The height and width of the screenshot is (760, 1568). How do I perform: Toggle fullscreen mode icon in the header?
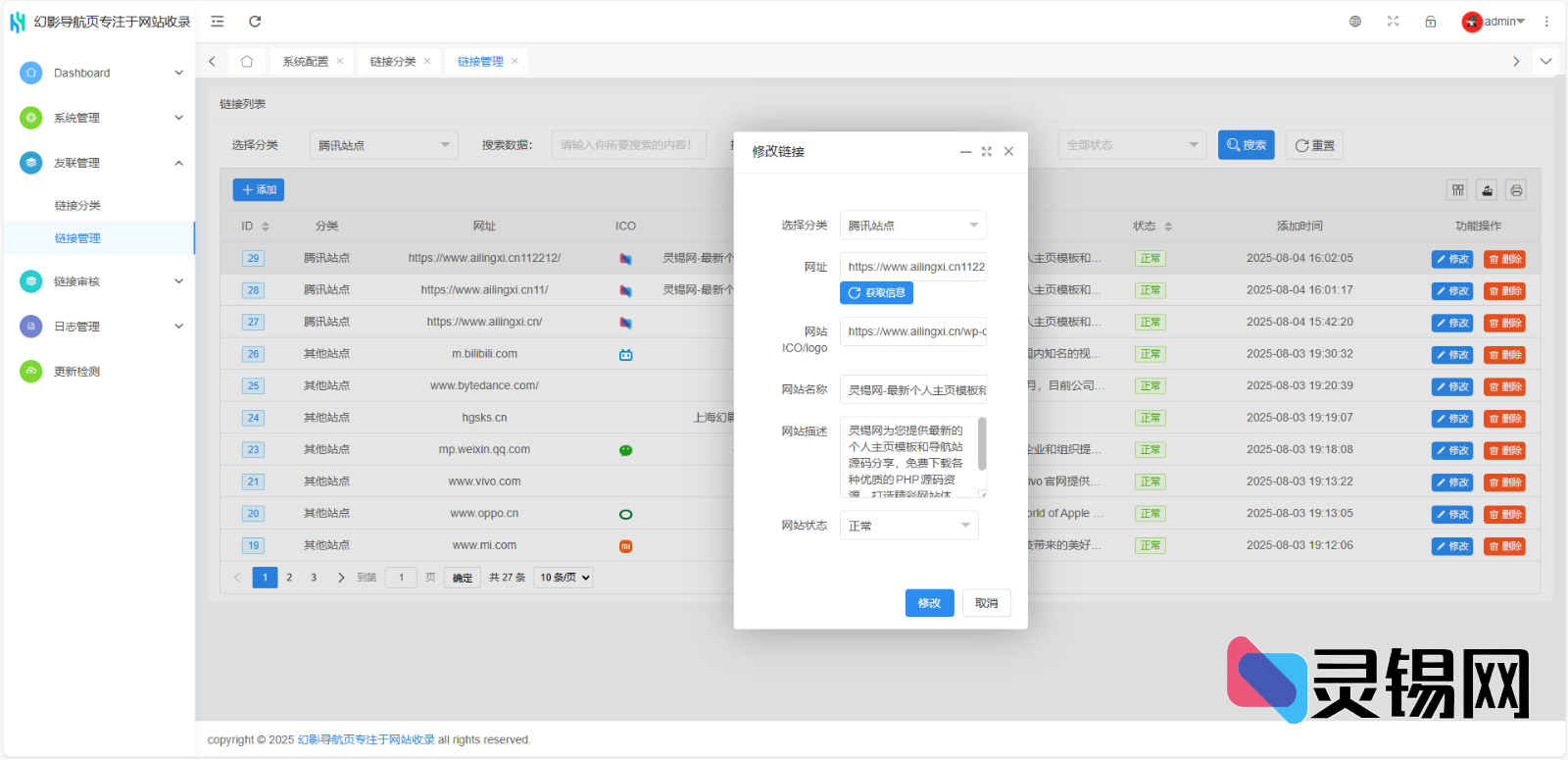[x=1393, y=22]
